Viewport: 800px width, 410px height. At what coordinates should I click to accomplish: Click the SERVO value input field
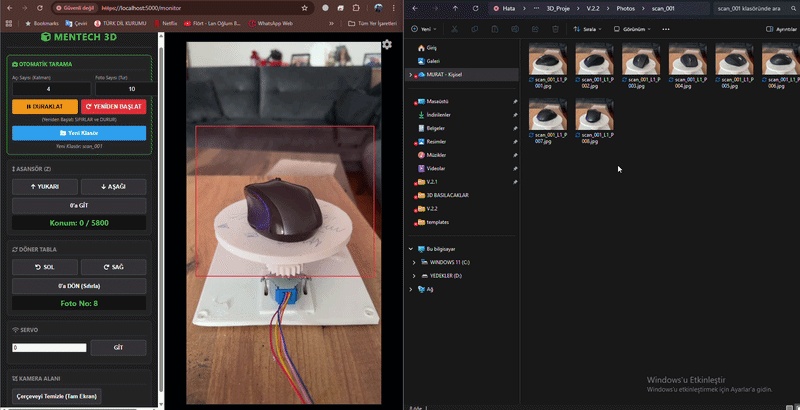(49, 348)
